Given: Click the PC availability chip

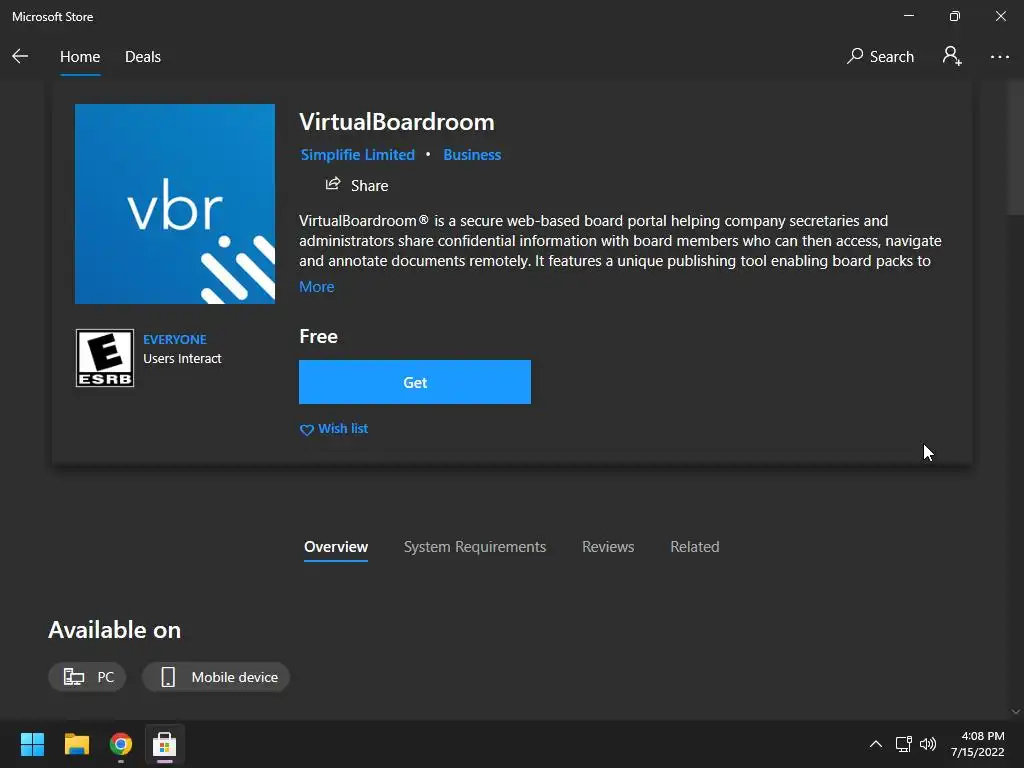Looking at the screenshot, I should pos(88,677).
